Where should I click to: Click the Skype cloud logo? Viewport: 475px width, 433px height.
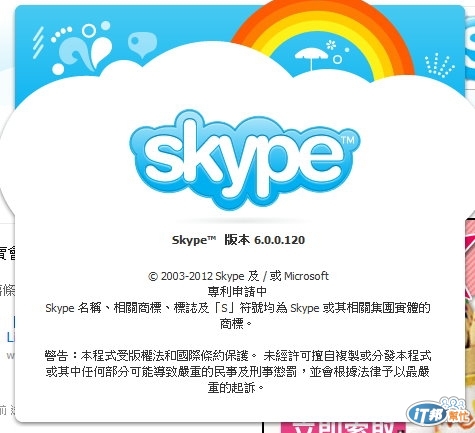[x=245, y=161]
